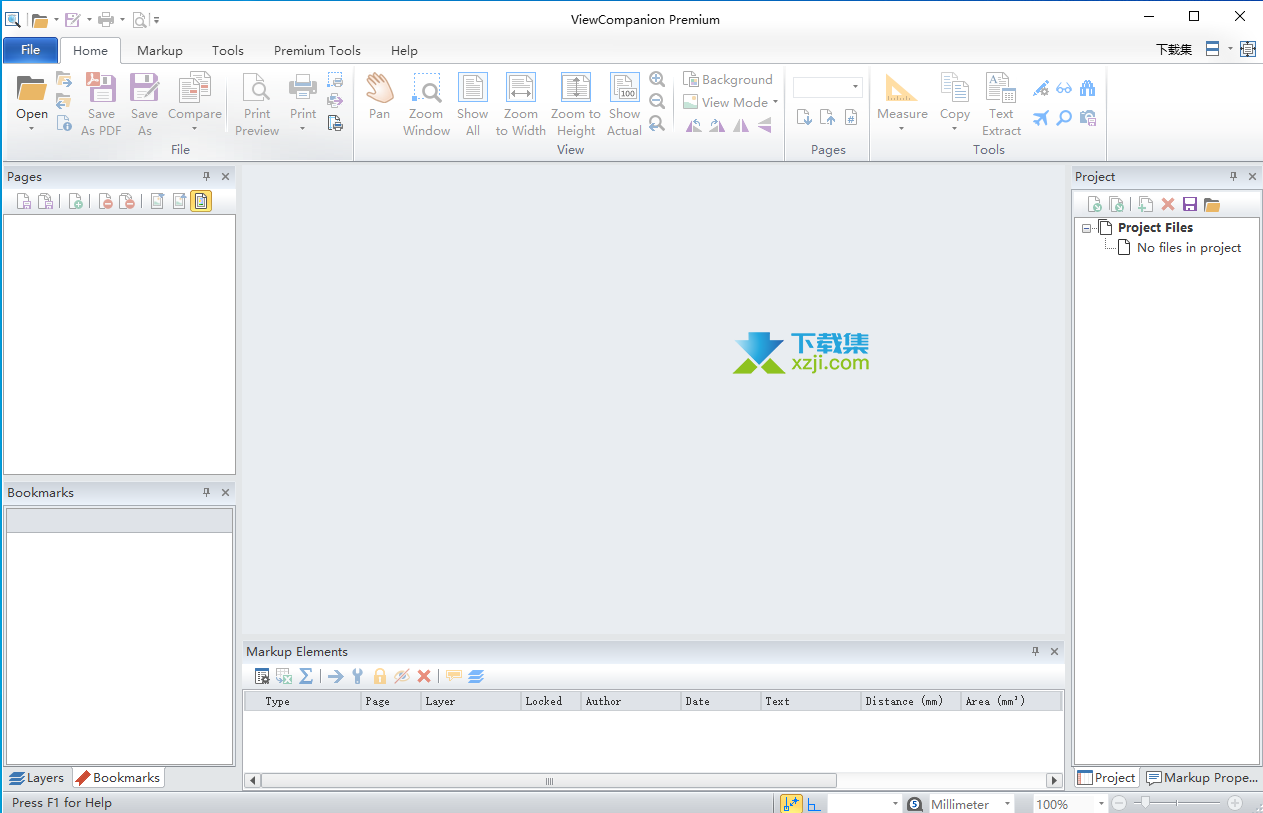Click the glasses icon in Tools group
Image resolution: width=1263 pixels, height=813 pixels.
tap(1064, 88)
